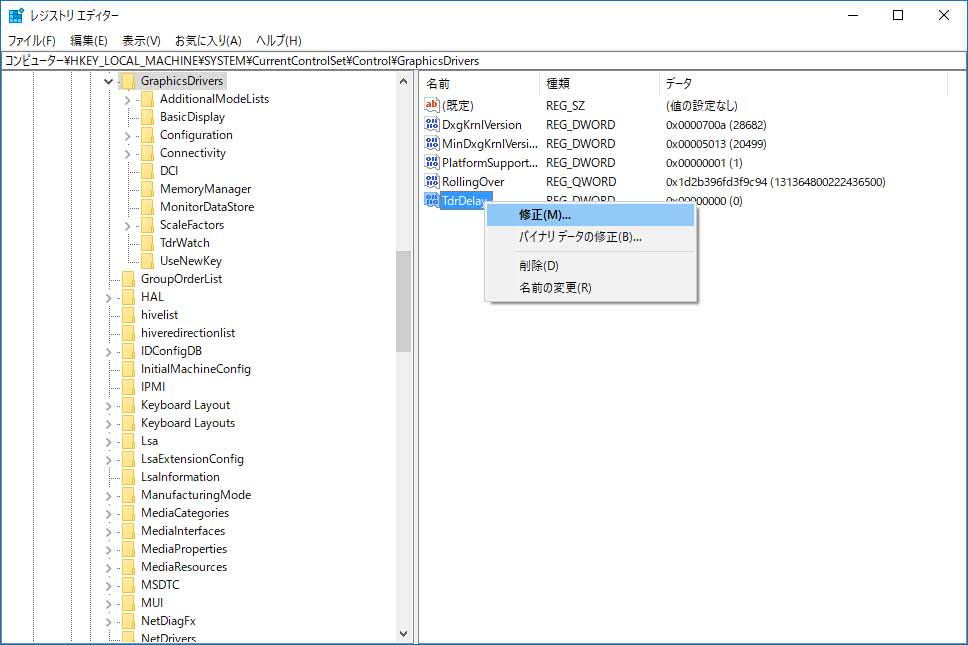
Task: Open the お気に入り(A) menu
Action: point(208,41)
